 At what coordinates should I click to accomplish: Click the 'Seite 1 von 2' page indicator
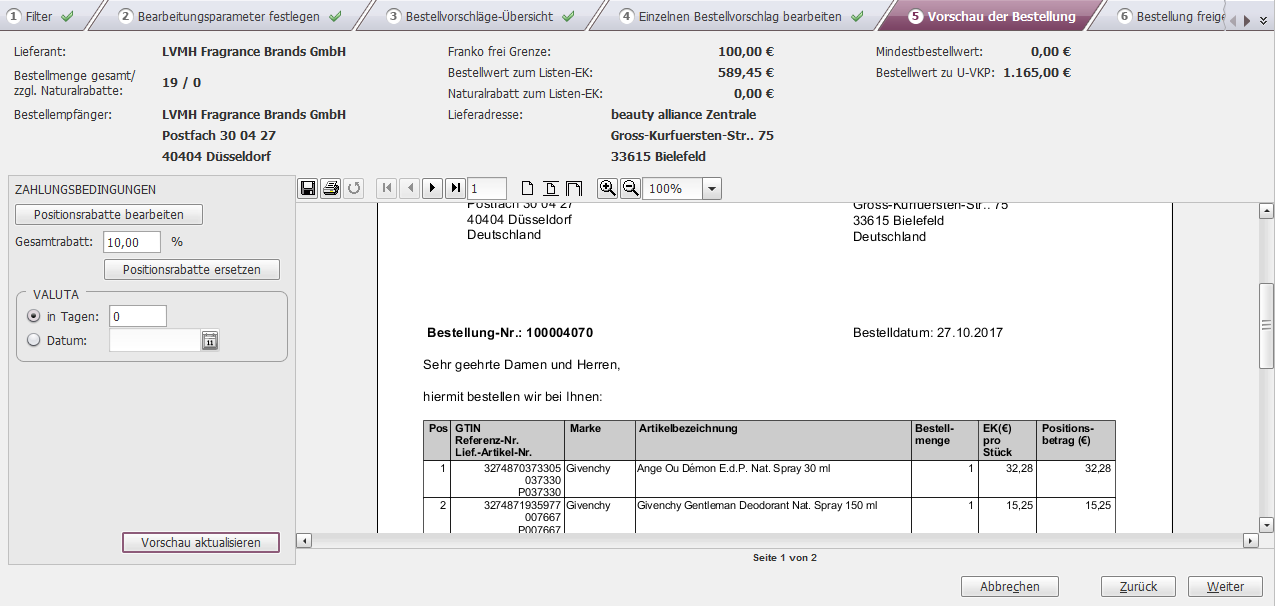(785, 558)
